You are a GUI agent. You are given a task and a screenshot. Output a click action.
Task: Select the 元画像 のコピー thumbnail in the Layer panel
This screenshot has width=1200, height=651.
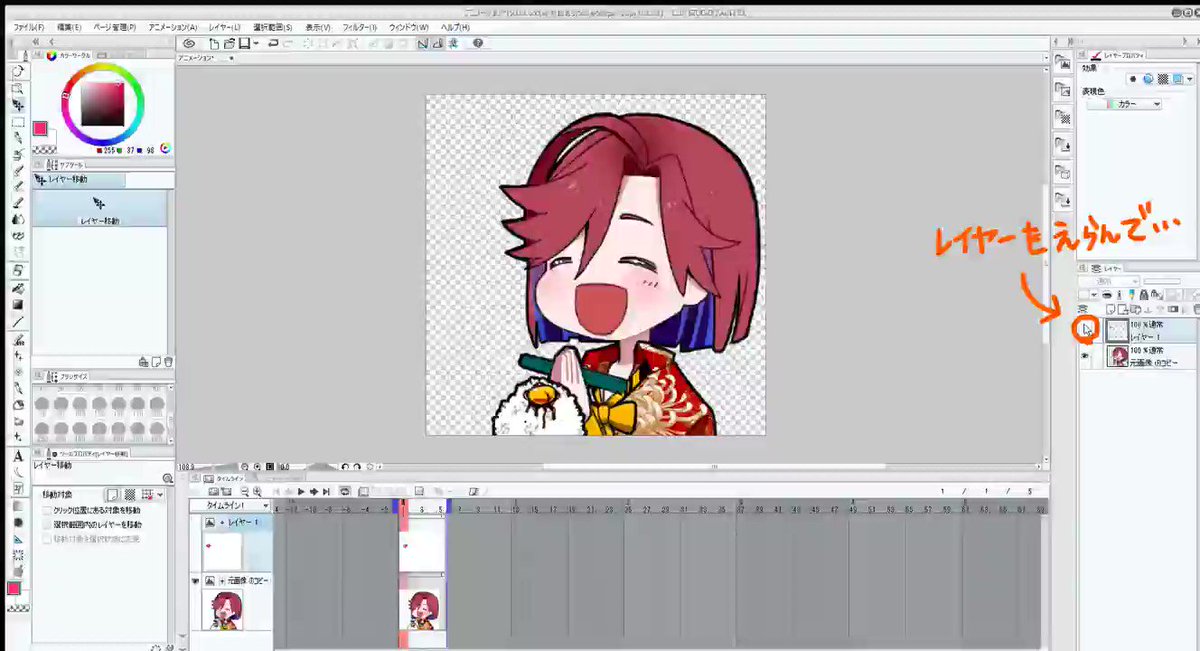(1116, 355)
